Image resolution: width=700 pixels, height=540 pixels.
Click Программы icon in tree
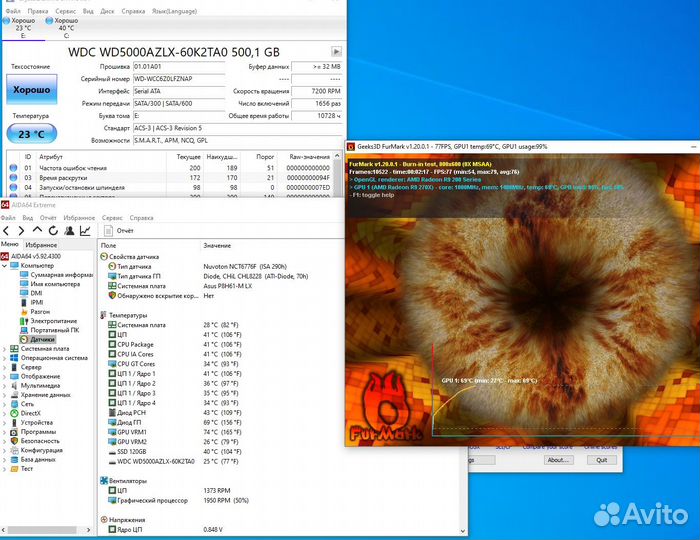point(14,432)
